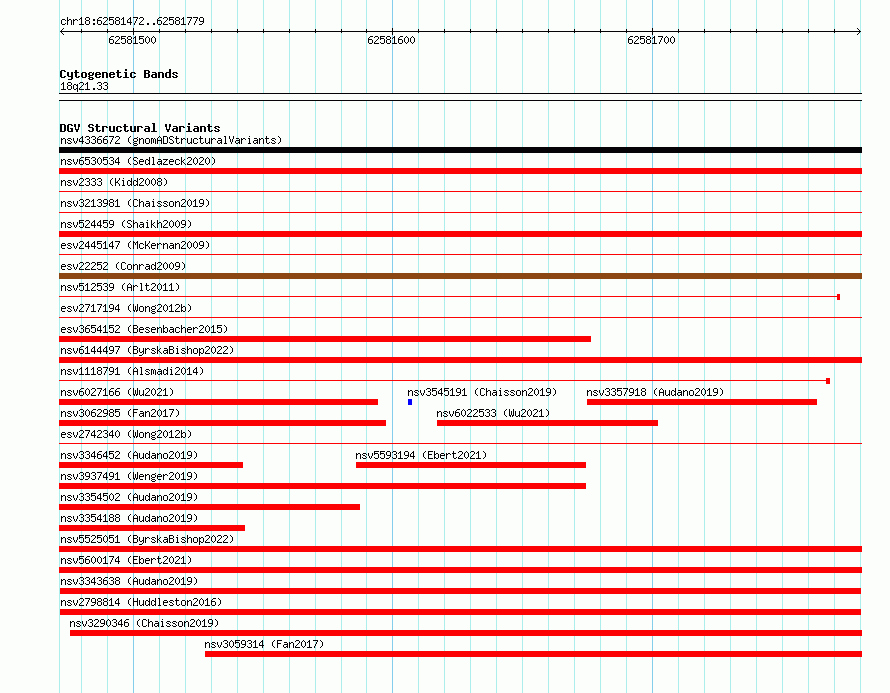Open nsv3213981 (Chaisson2019) variant entry
This screenshot has width=890, height=693.
coord(135,203)
